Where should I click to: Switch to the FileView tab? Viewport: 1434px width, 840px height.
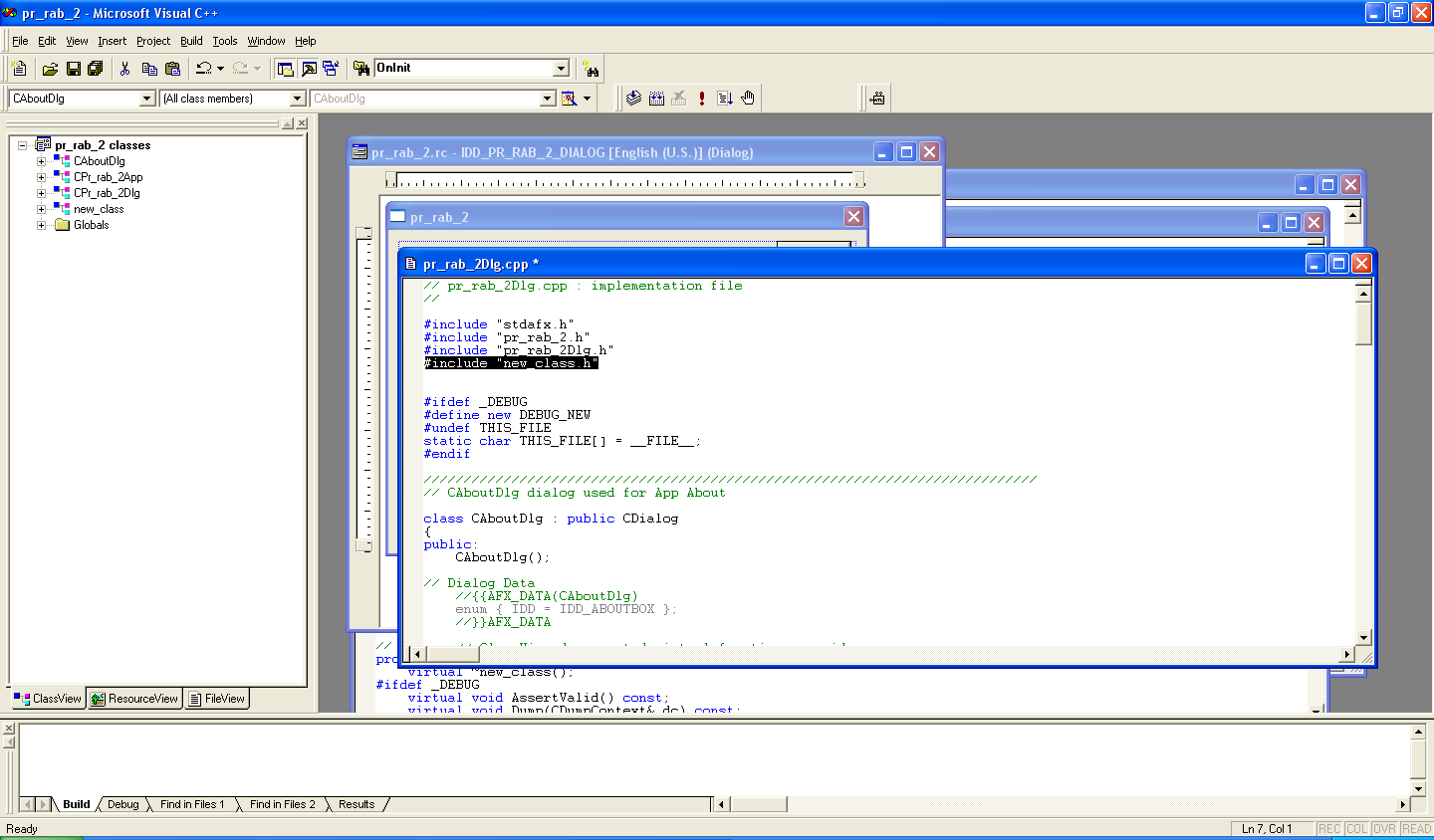point(216,699)
